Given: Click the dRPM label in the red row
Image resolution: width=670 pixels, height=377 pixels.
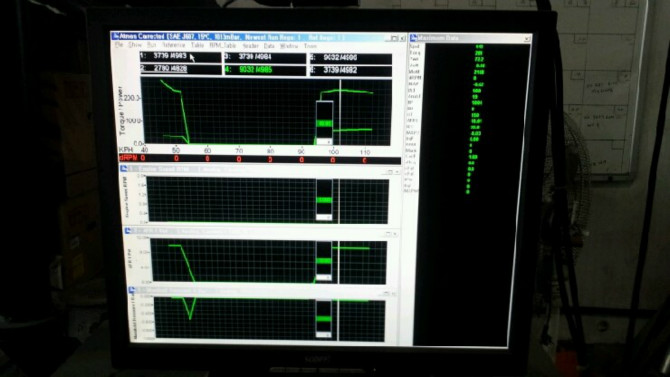Looking at the screenshot, I should 128,158.
